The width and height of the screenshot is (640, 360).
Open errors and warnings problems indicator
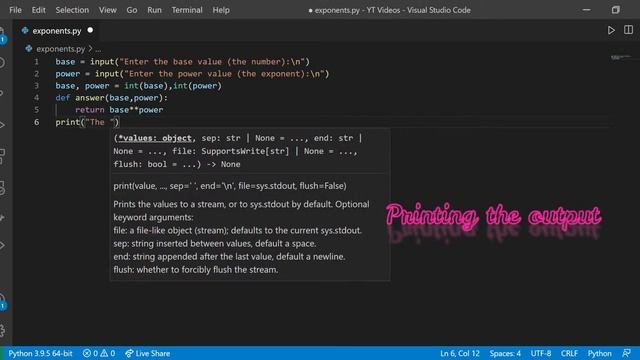[x=99, y=353]
